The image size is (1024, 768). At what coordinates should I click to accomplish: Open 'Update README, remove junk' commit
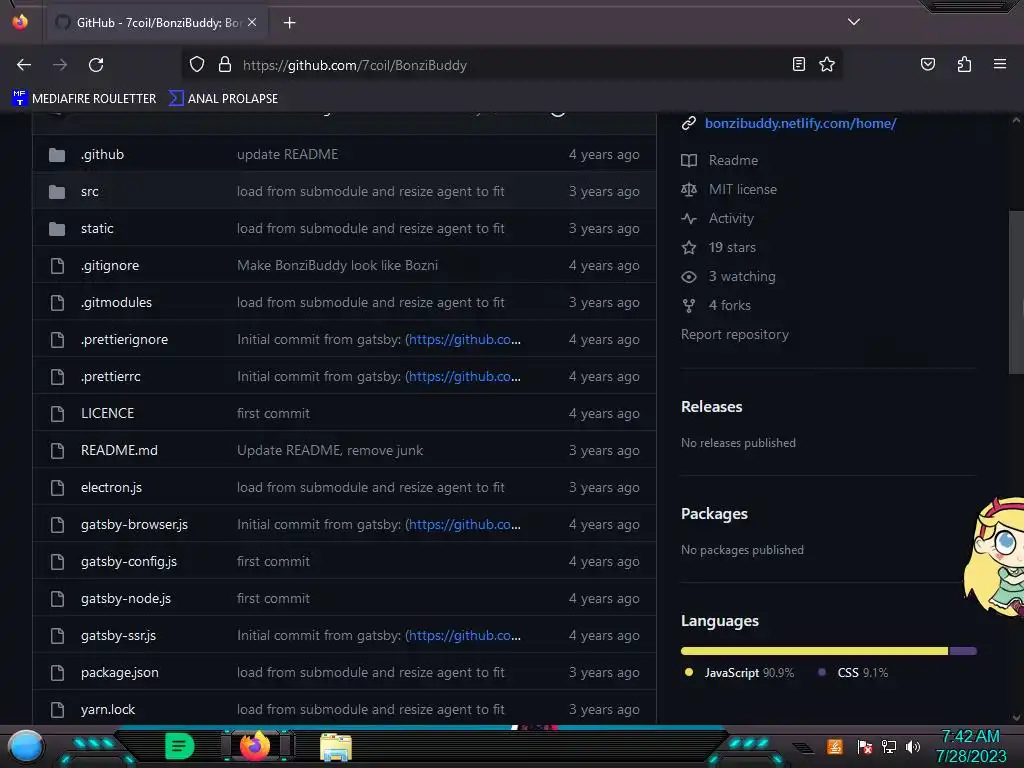[x=330, y=451]
